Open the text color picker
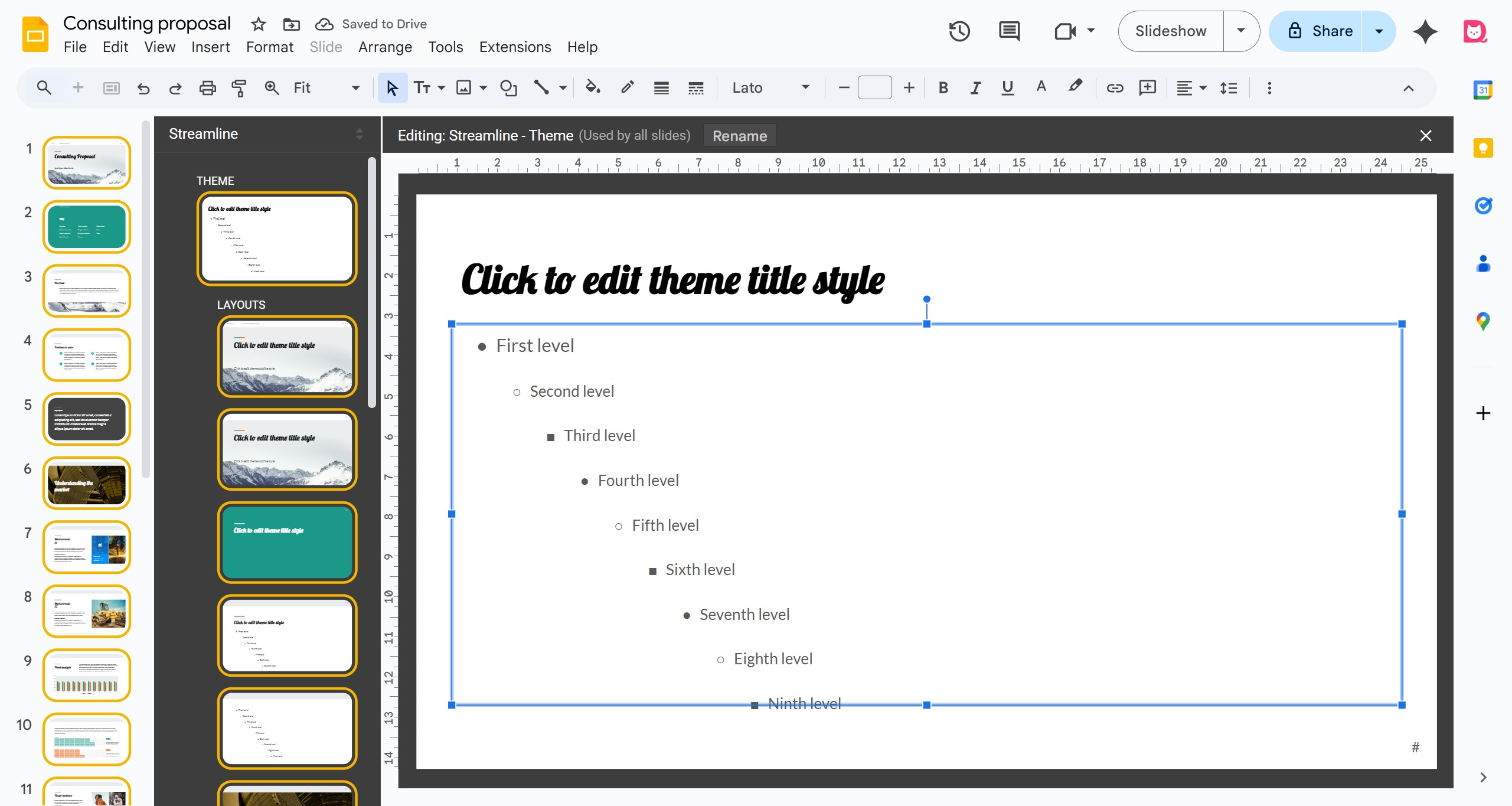This screenshot has height=806, width=1512. (x=1041, y=88)
